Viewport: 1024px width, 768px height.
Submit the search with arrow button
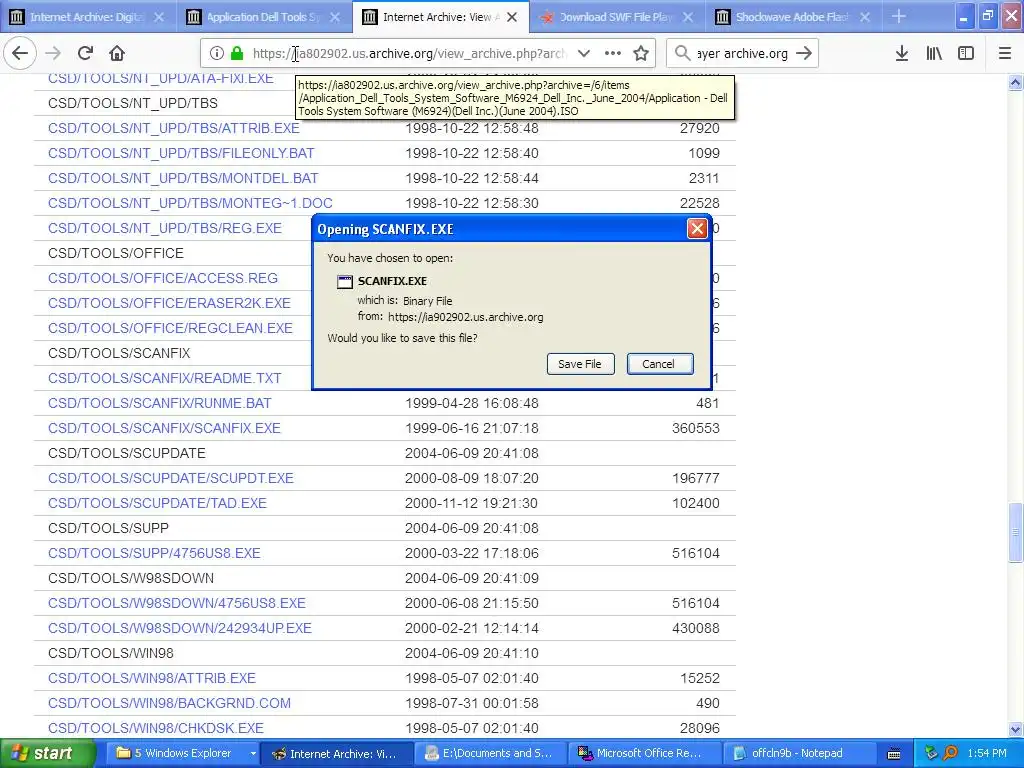point(805,54)
